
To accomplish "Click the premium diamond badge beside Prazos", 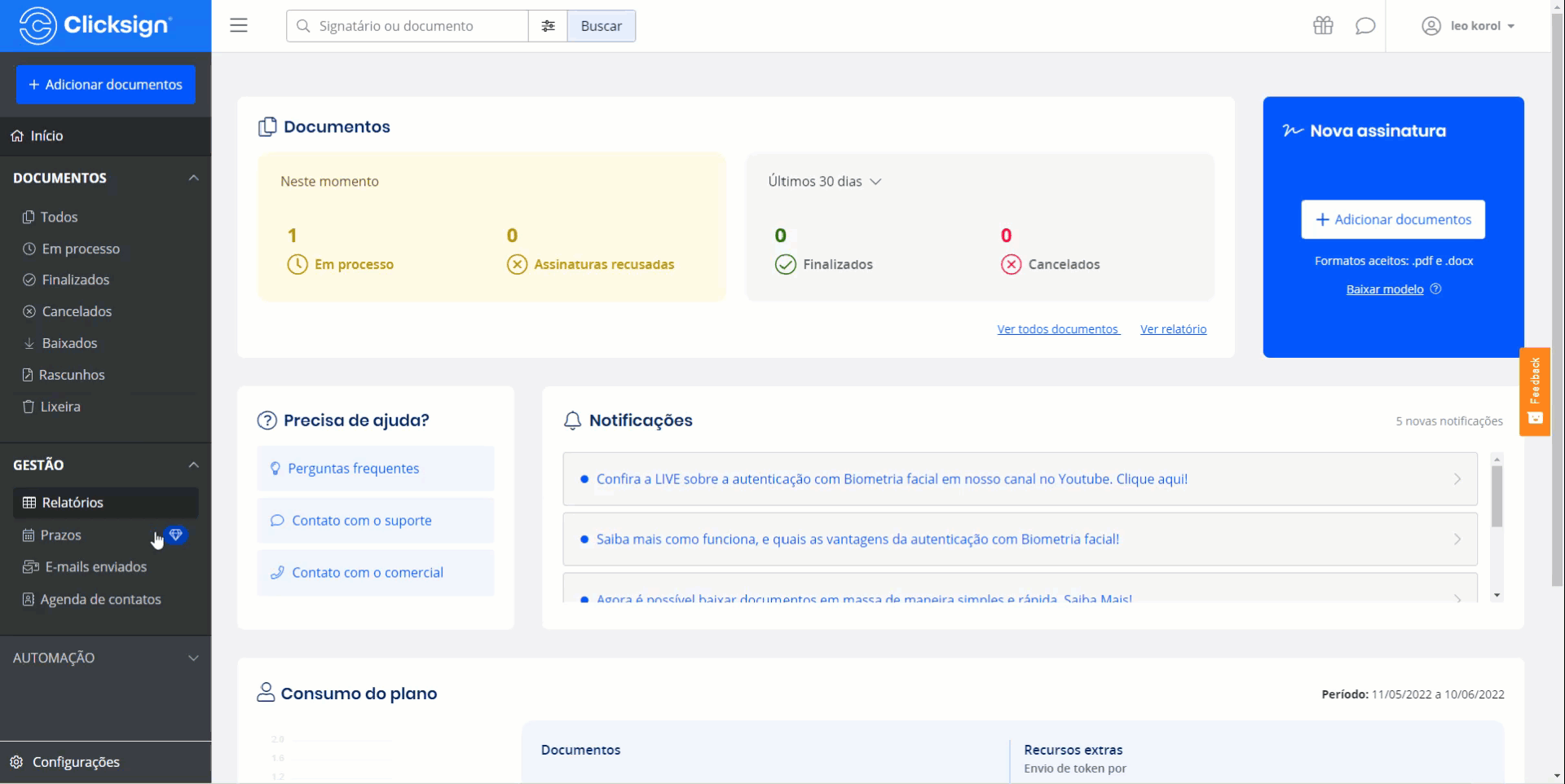I will click(176, 535).
